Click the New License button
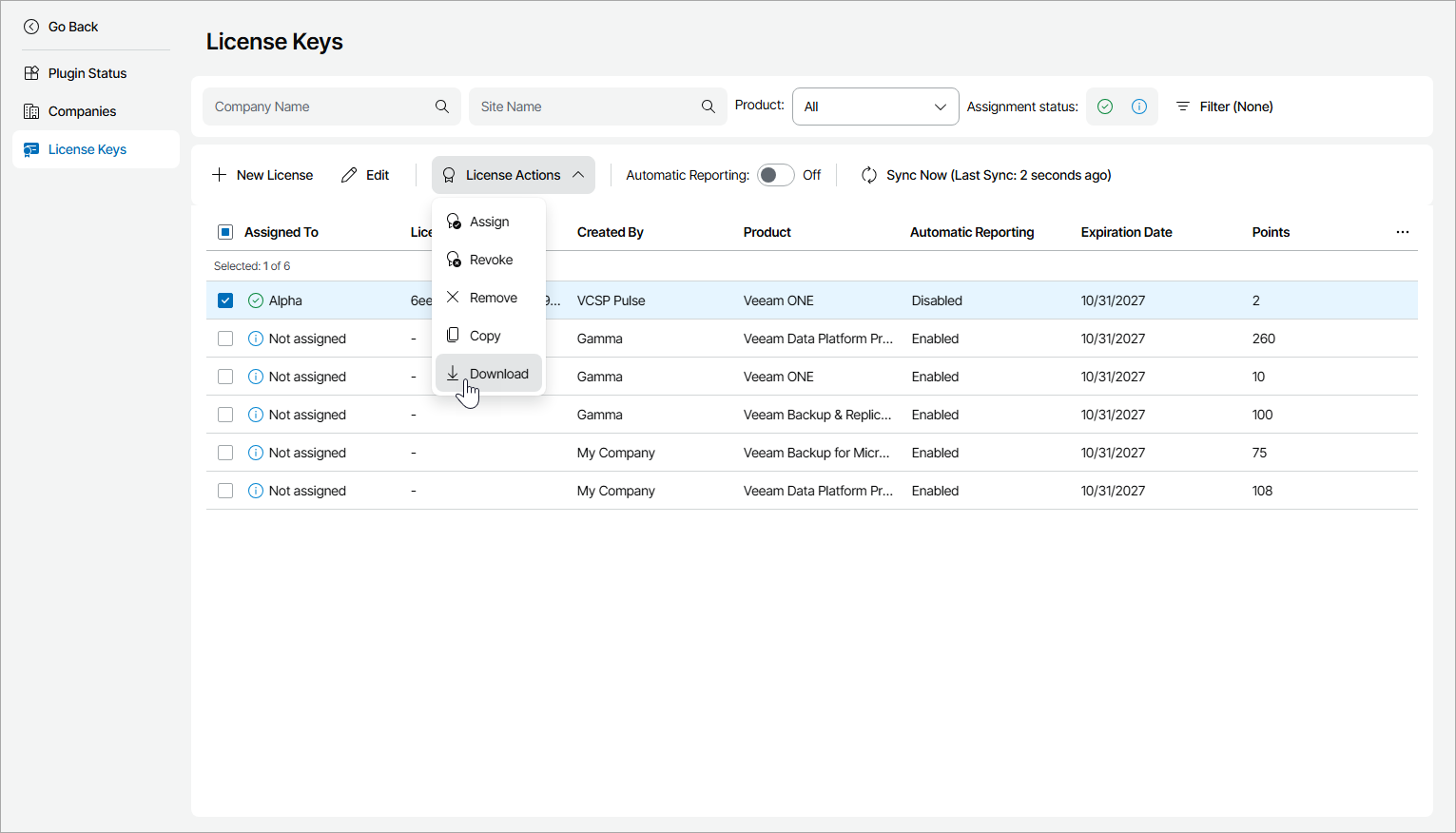 click(x=262, y=175)
